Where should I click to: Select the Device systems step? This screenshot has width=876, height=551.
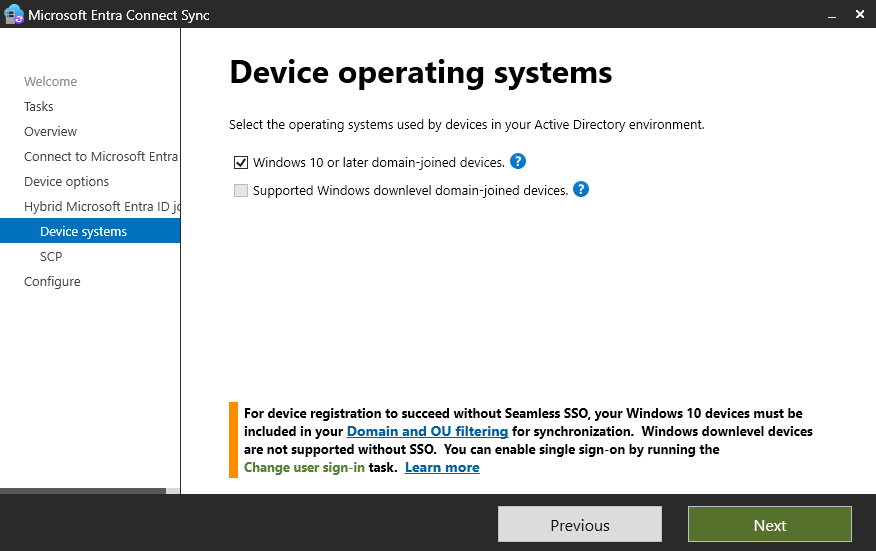pyautogui.click(x=90, y=231)
